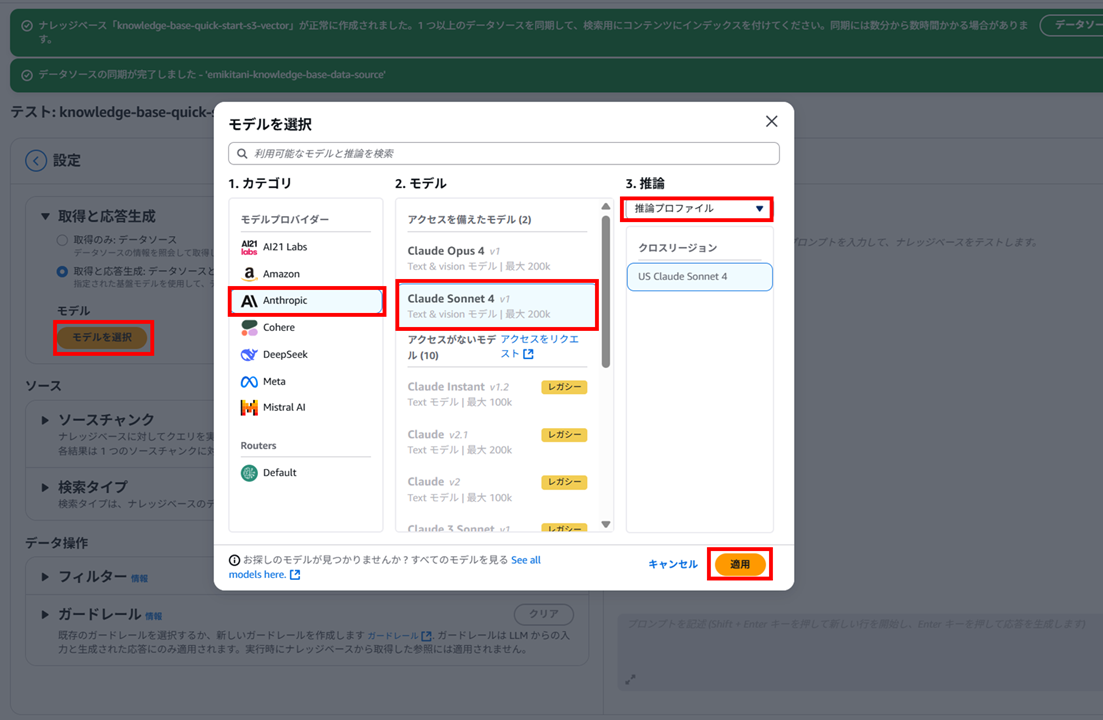The height and width of the screenshot is (720, 1103).
Task: Select US Claude Sonnet 4 inference profile
Action: tap(699, 276)
